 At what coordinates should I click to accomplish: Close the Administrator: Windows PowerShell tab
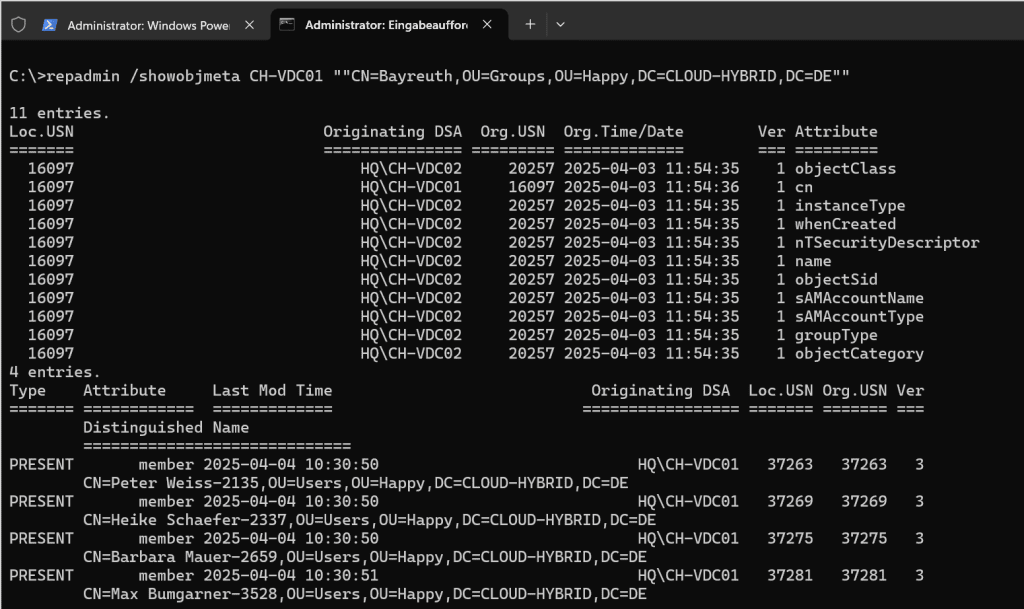point(250,25)
